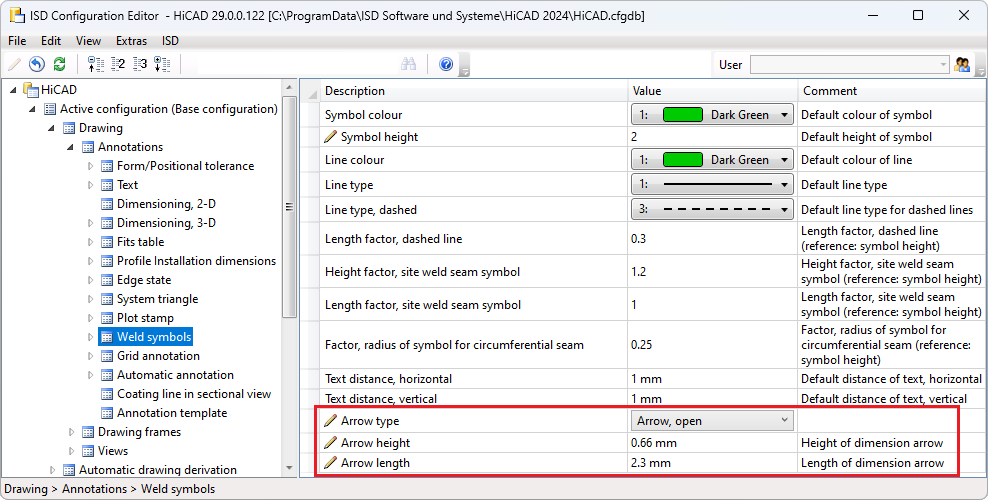Select Dimensioning, 3-D in tree
This screenshot has height=500, width=988.
pos(166,223)
